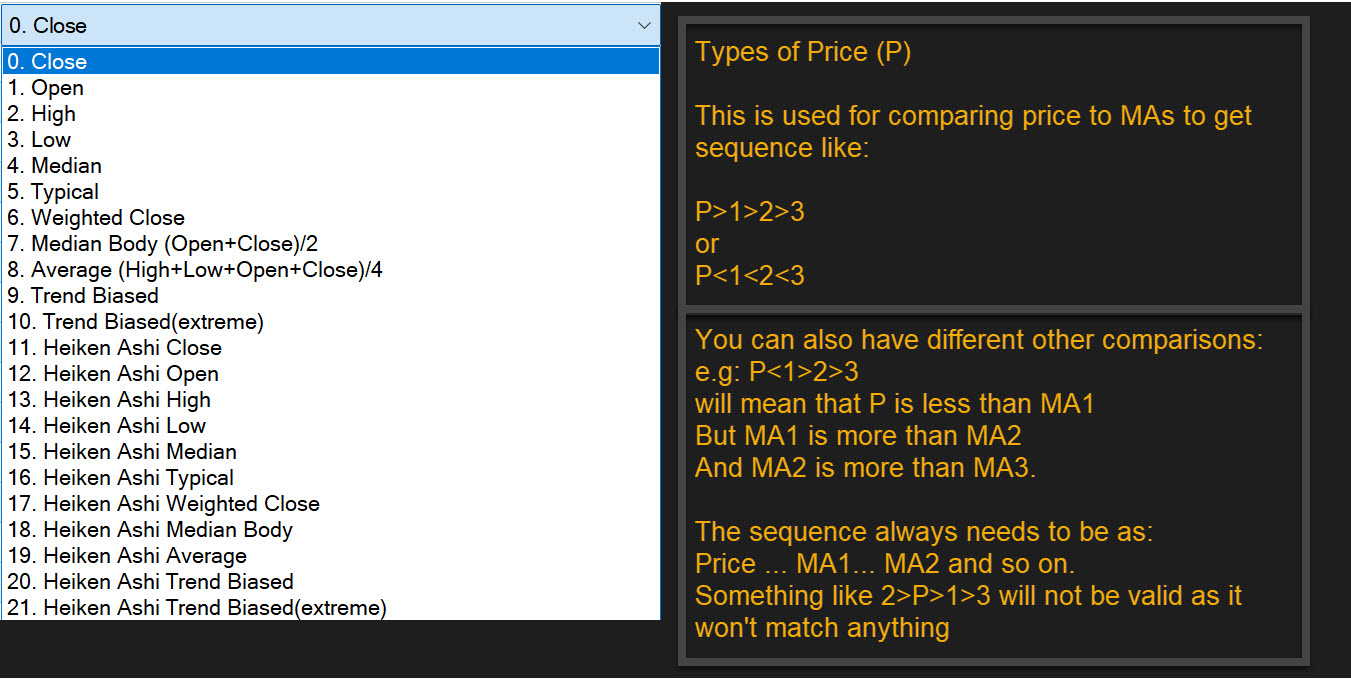The image size is (1351, 680).
Task: Pick the '3. Low' option
Action: (x=40, y=140)
